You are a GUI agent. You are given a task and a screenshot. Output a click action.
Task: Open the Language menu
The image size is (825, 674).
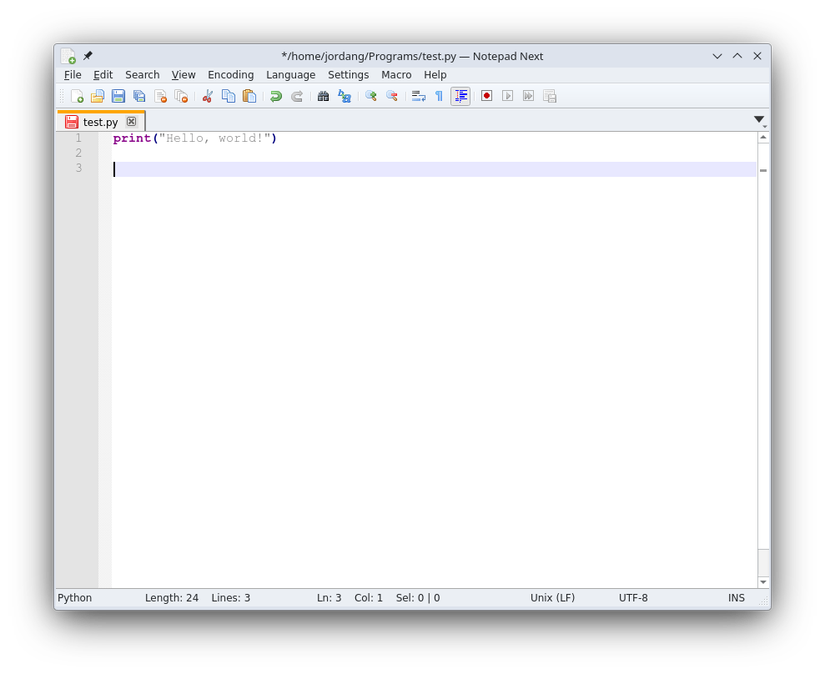[x=290, y=74]
